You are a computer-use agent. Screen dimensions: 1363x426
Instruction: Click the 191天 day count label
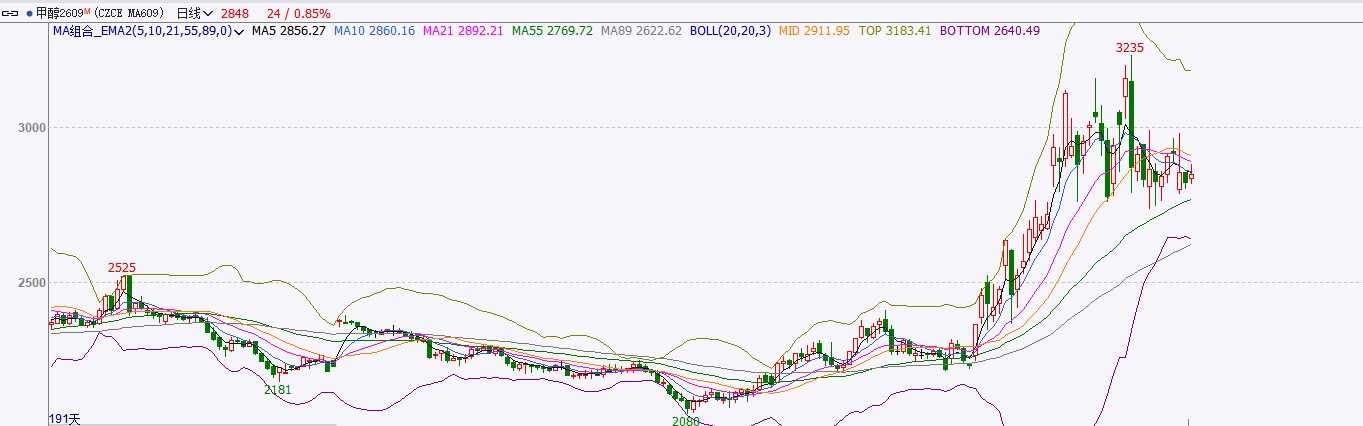[64, 419]
